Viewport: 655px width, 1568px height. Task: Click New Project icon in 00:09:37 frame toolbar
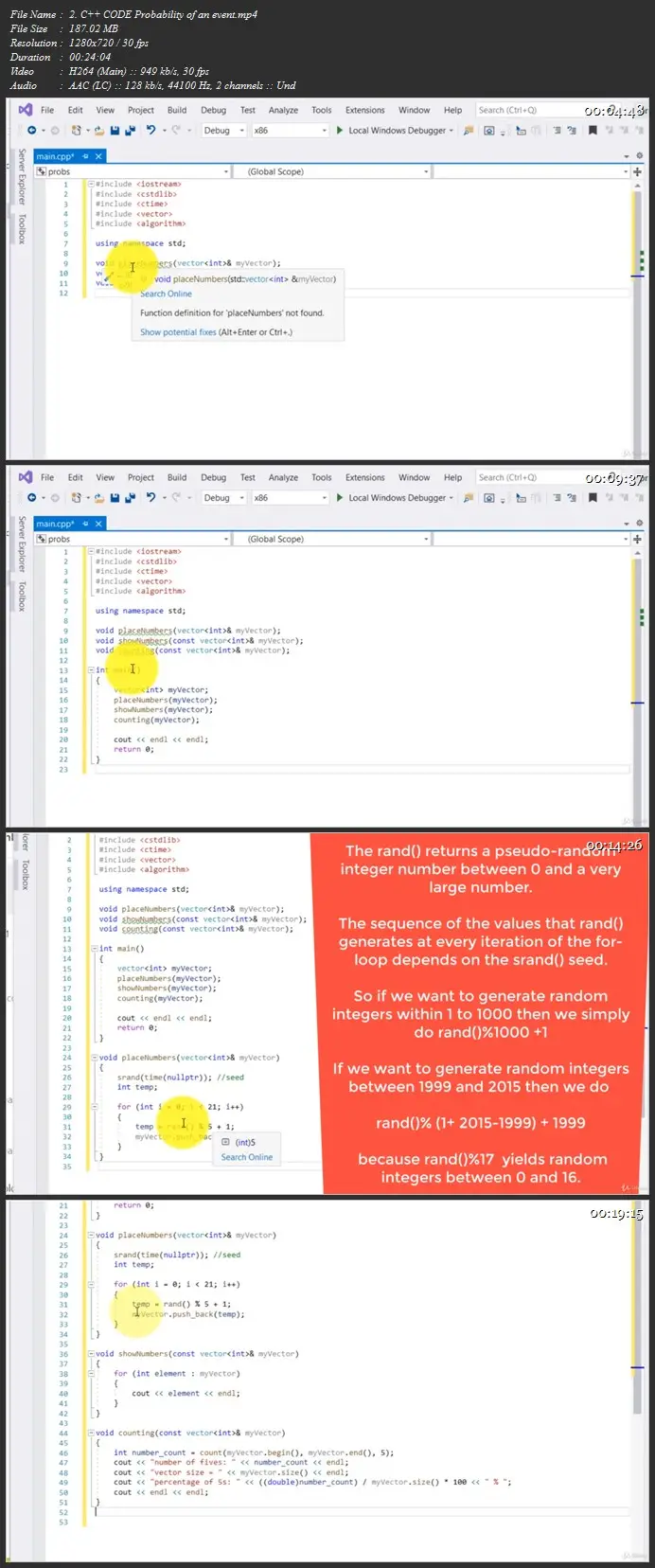point(77,498)
